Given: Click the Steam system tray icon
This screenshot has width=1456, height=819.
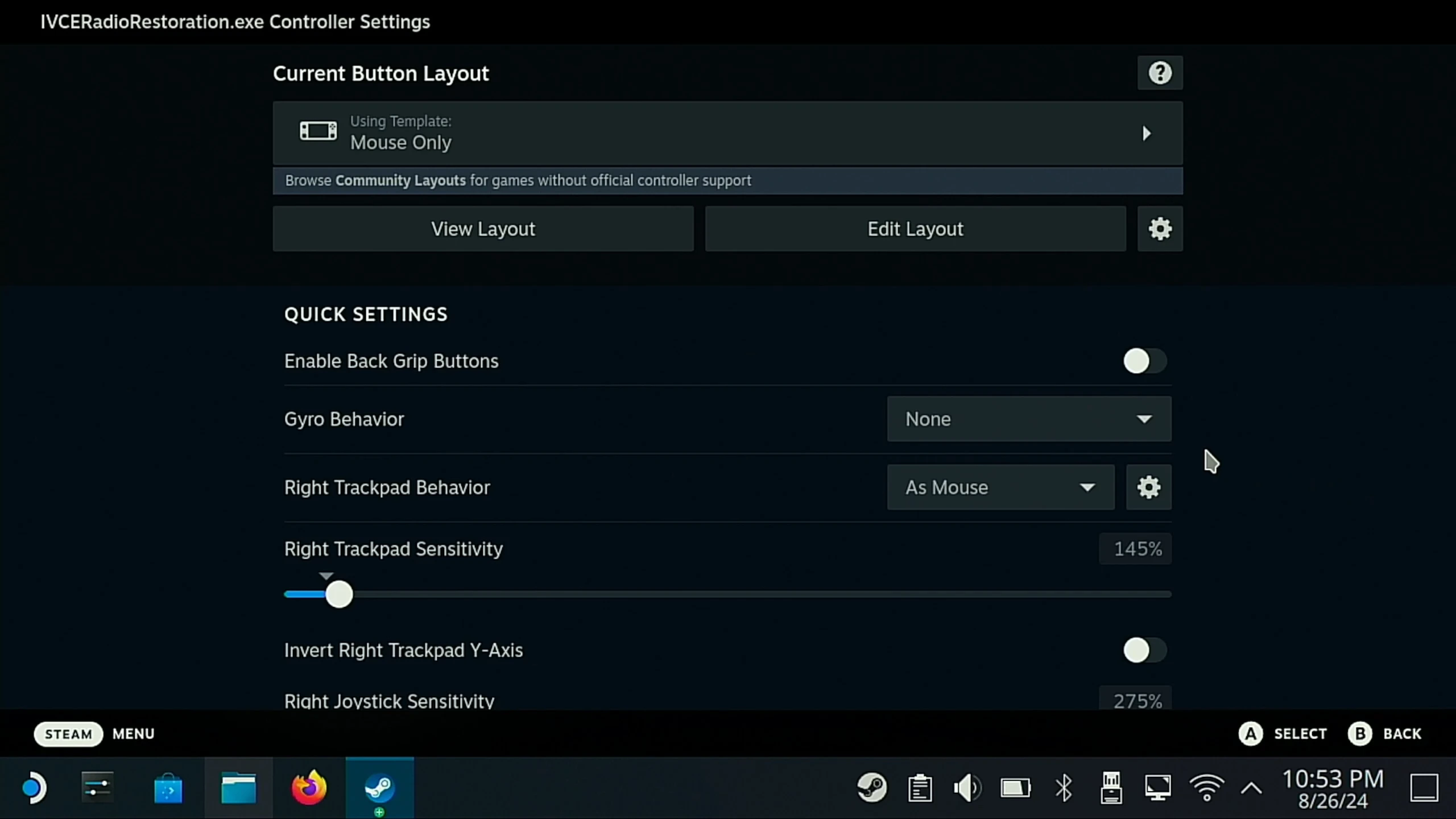Looking at the screenshot, I should 872,788.
